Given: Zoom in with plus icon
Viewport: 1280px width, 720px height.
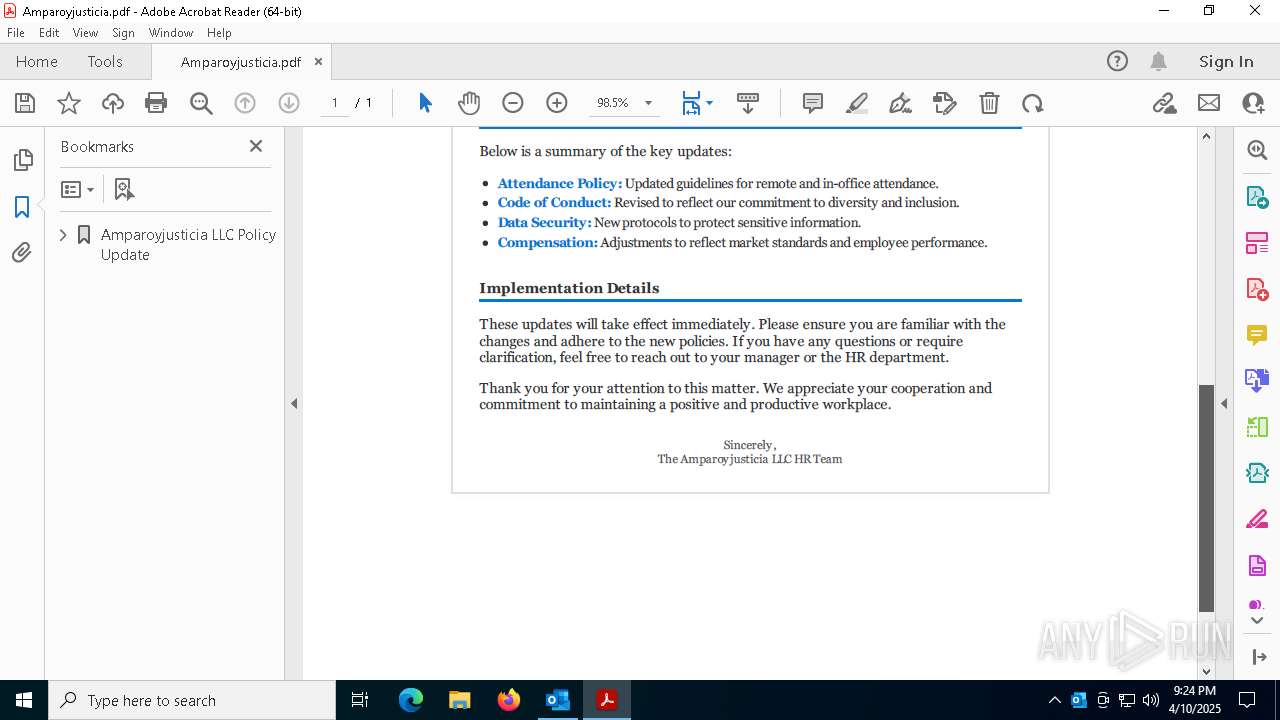Looking at the screenshot, I should (557, 103).
